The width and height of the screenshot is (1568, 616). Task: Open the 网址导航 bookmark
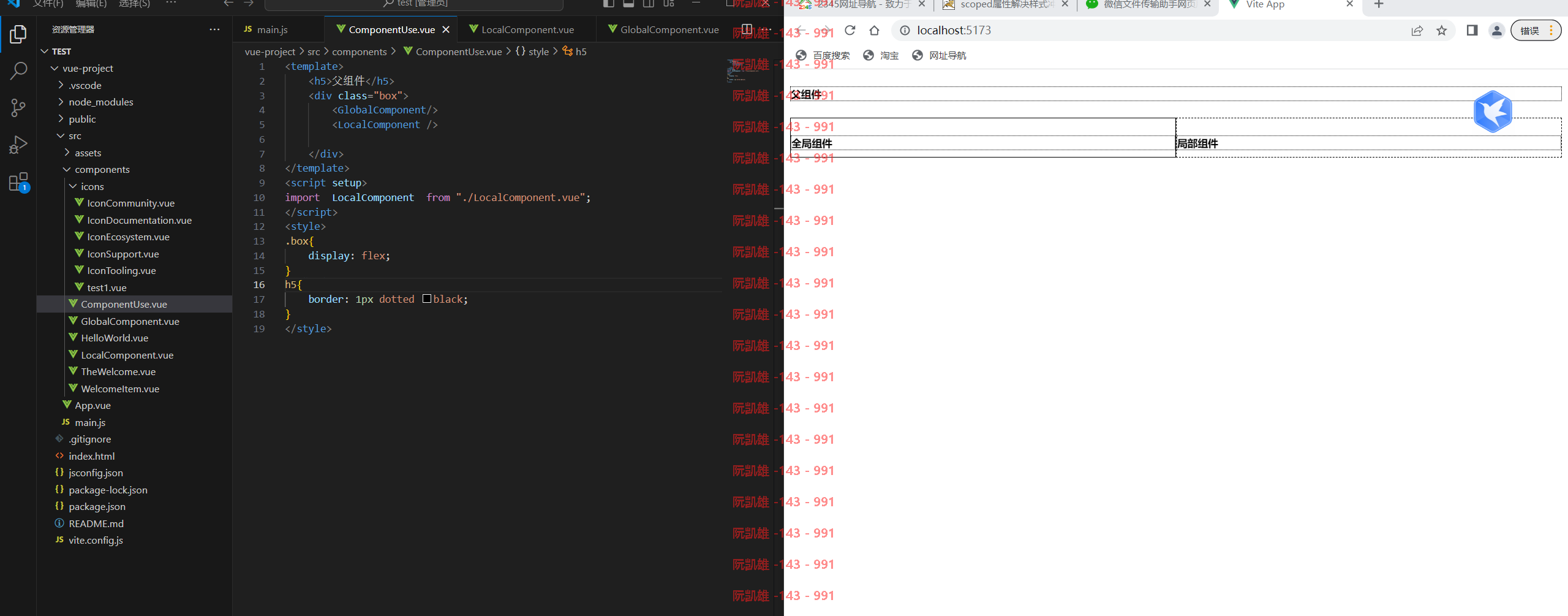[939, 56]
